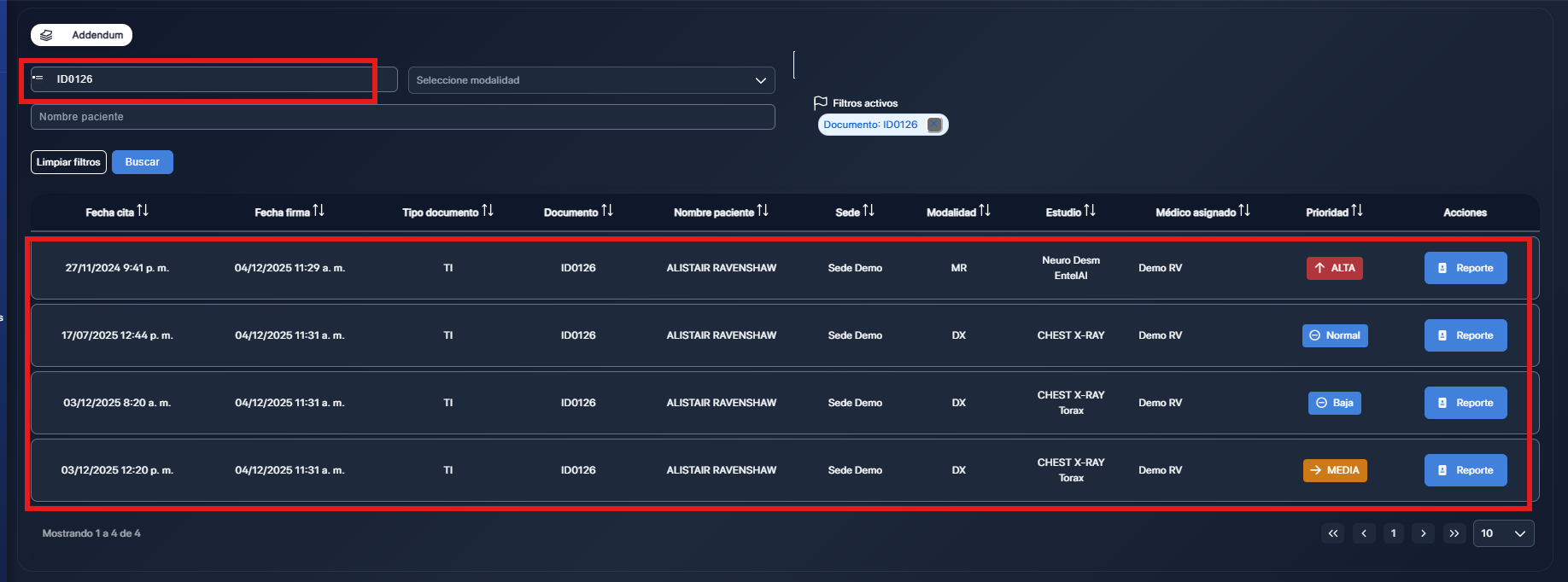The height and width of the screenshot is (582, 1568).
Task: Go to the next results page
Action: (x=1423, y=533)
